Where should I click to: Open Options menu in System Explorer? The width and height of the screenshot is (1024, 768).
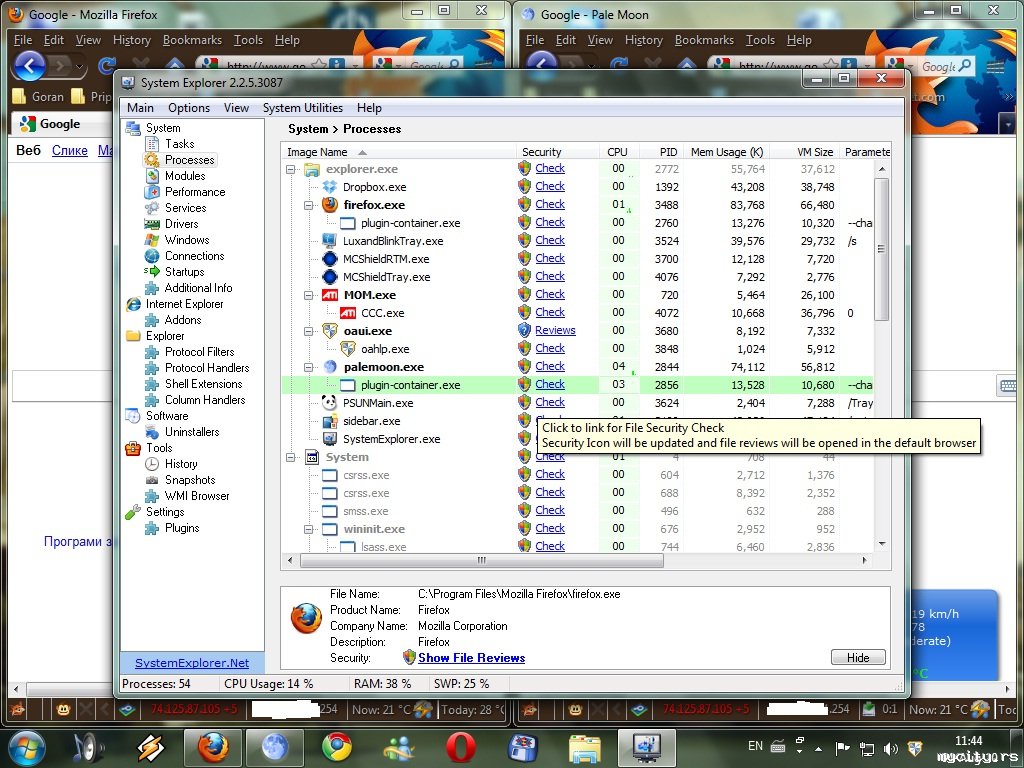tap(189, 108)
